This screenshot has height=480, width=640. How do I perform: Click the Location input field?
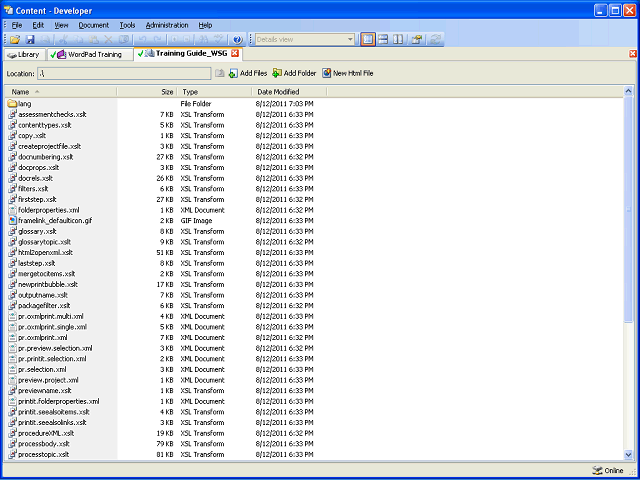(124, 73)
